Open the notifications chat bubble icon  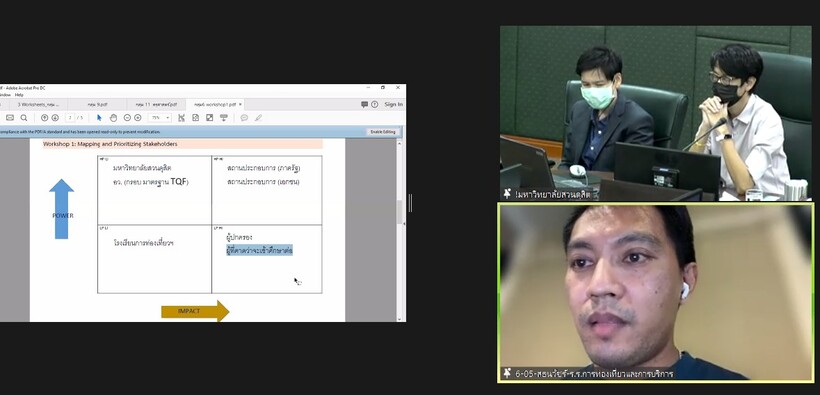pyautogui.click(x=365, y=104)
